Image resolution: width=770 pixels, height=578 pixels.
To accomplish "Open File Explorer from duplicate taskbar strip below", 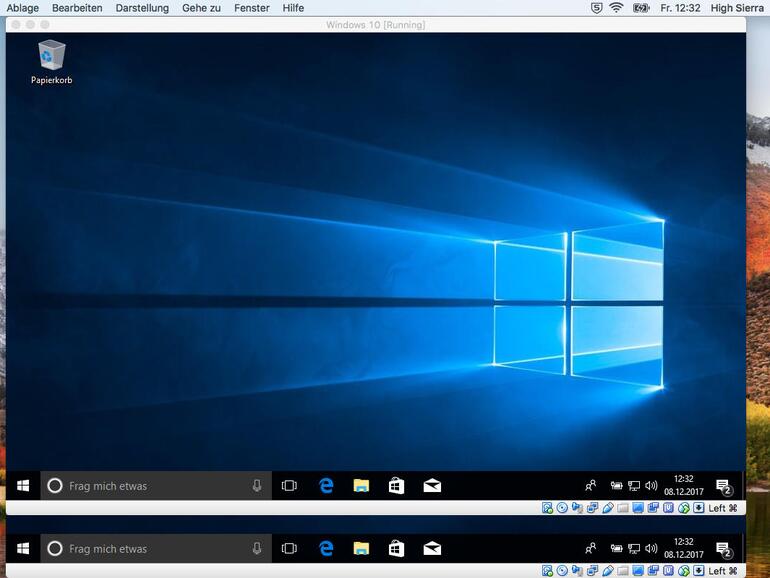I will [x=361, y=549].
